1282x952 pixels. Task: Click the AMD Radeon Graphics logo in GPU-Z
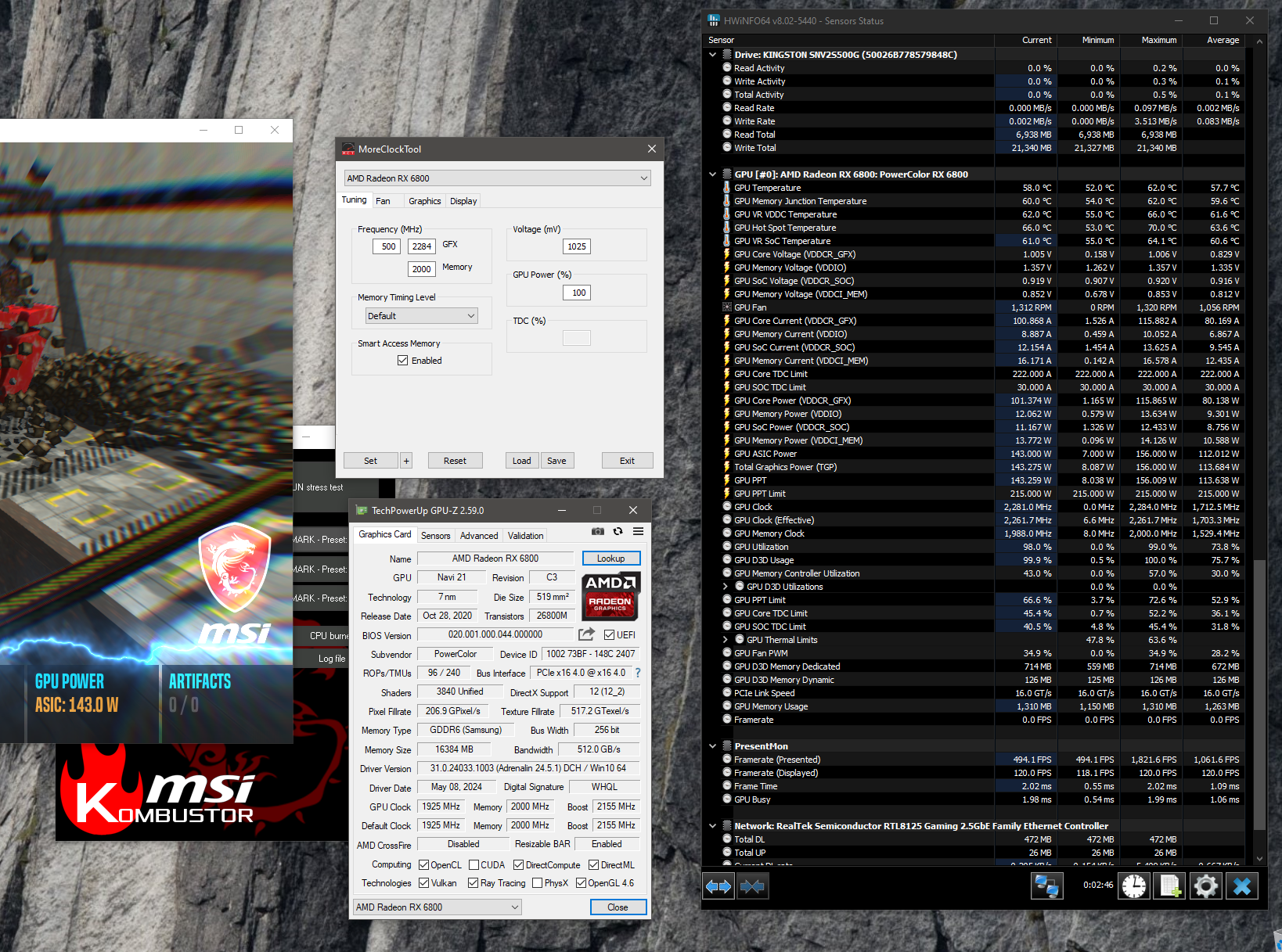pos(611,595)
